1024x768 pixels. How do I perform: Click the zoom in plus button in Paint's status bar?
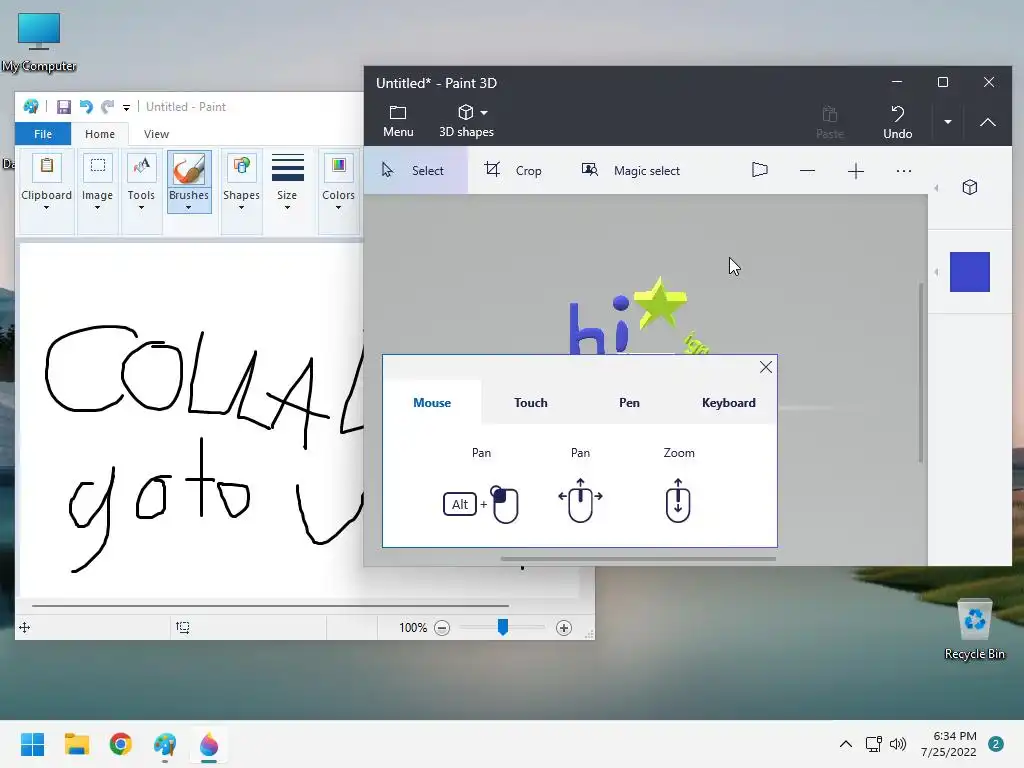[x=564, y=628]
